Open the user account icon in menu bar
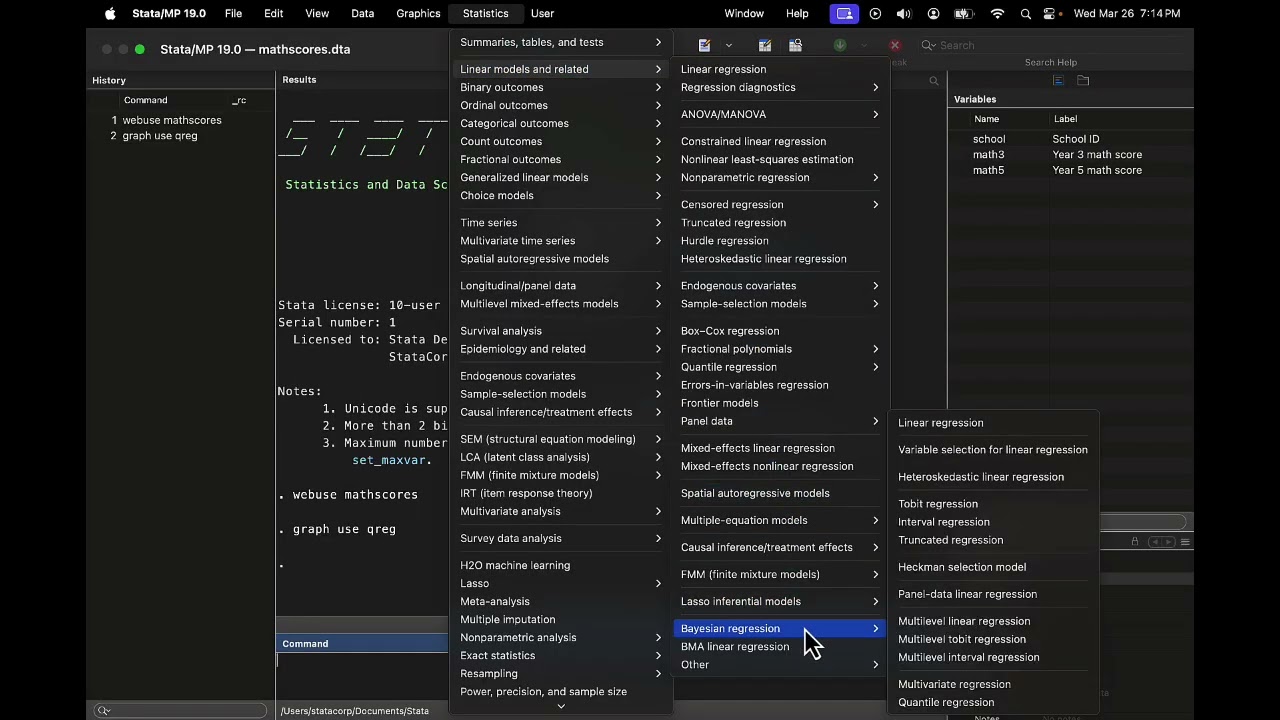 tap(933, 13)
